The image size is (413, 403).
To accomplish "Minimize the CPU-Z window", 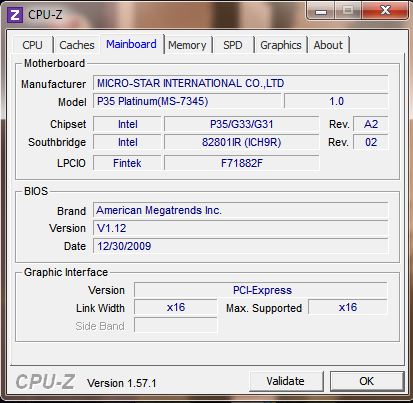I will (321, 11).
